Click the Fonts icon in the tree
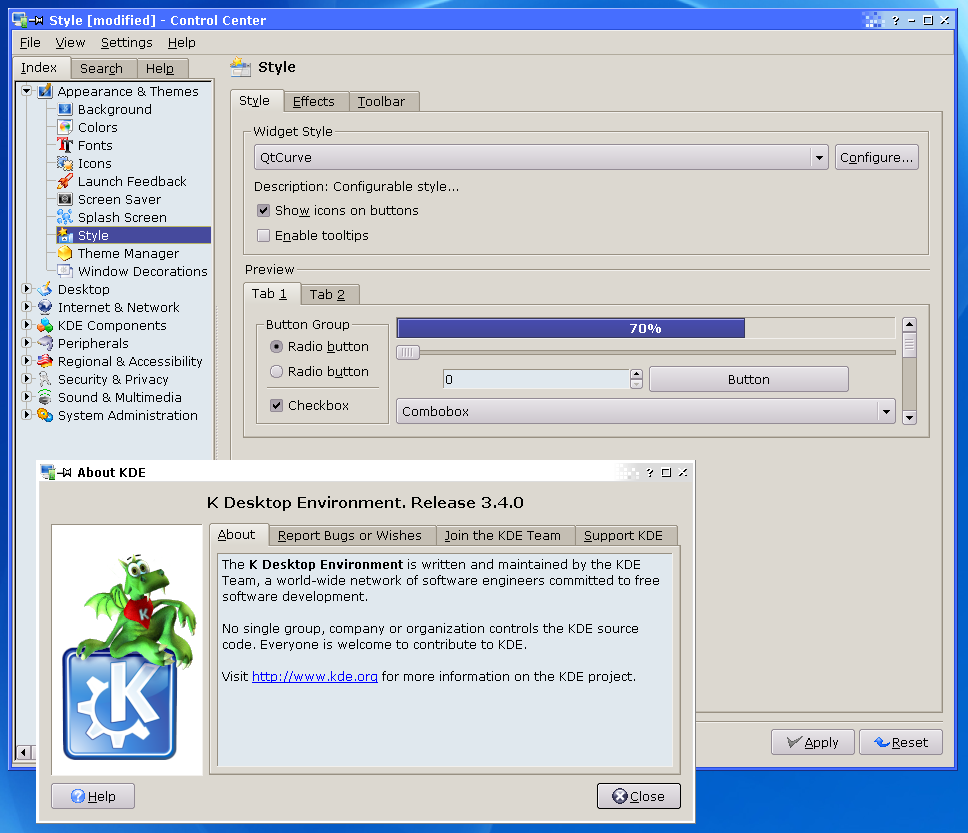 [65, 145]
